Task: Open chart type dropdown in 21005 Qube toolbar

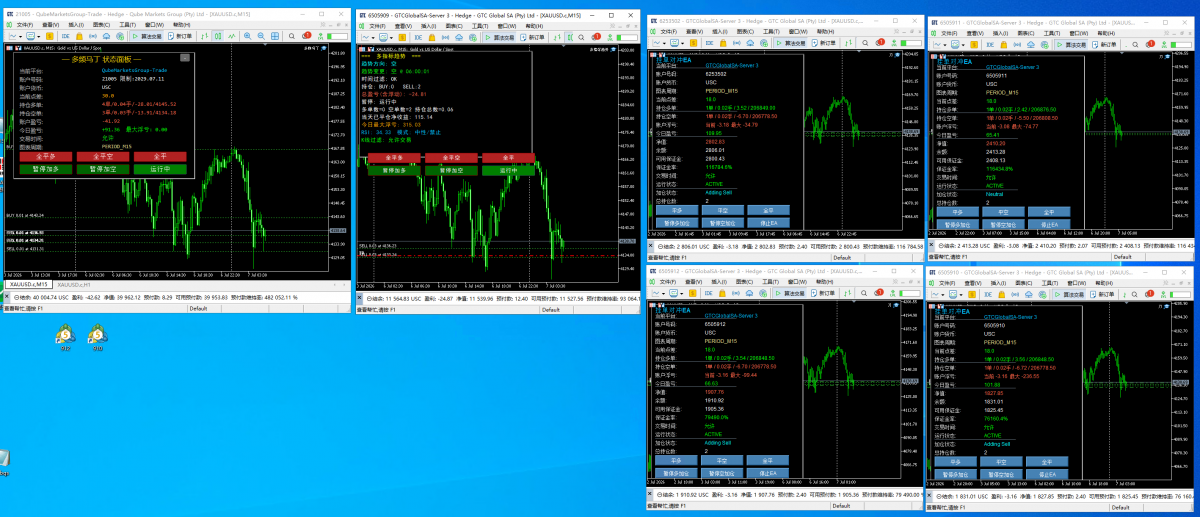Action: tap(20, 36)
